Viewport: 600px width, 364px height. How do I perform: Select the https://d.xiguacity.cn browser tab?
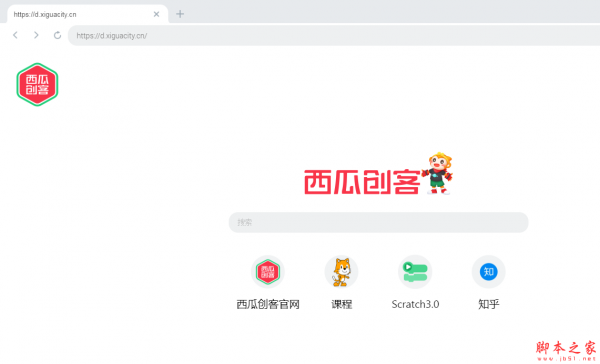pyautogui.click(x=88, y=14)
